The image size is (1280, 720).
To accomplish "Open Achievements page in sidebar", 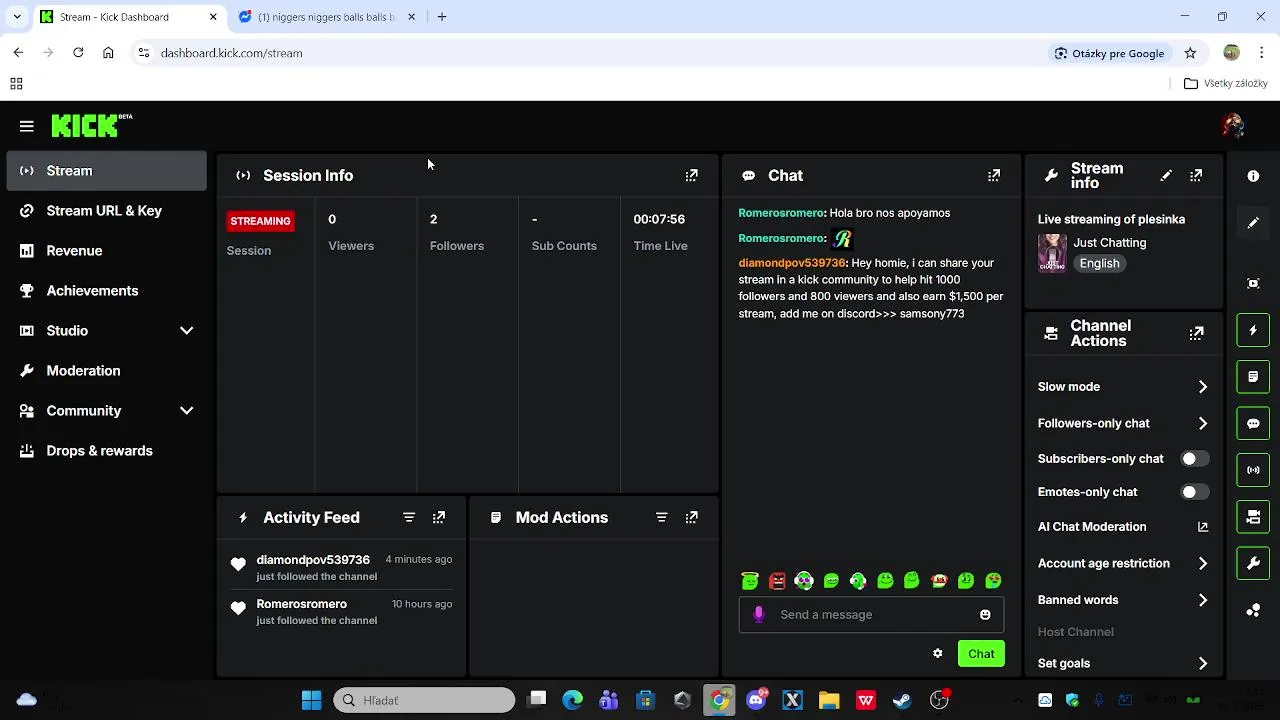I will [106, 291].
